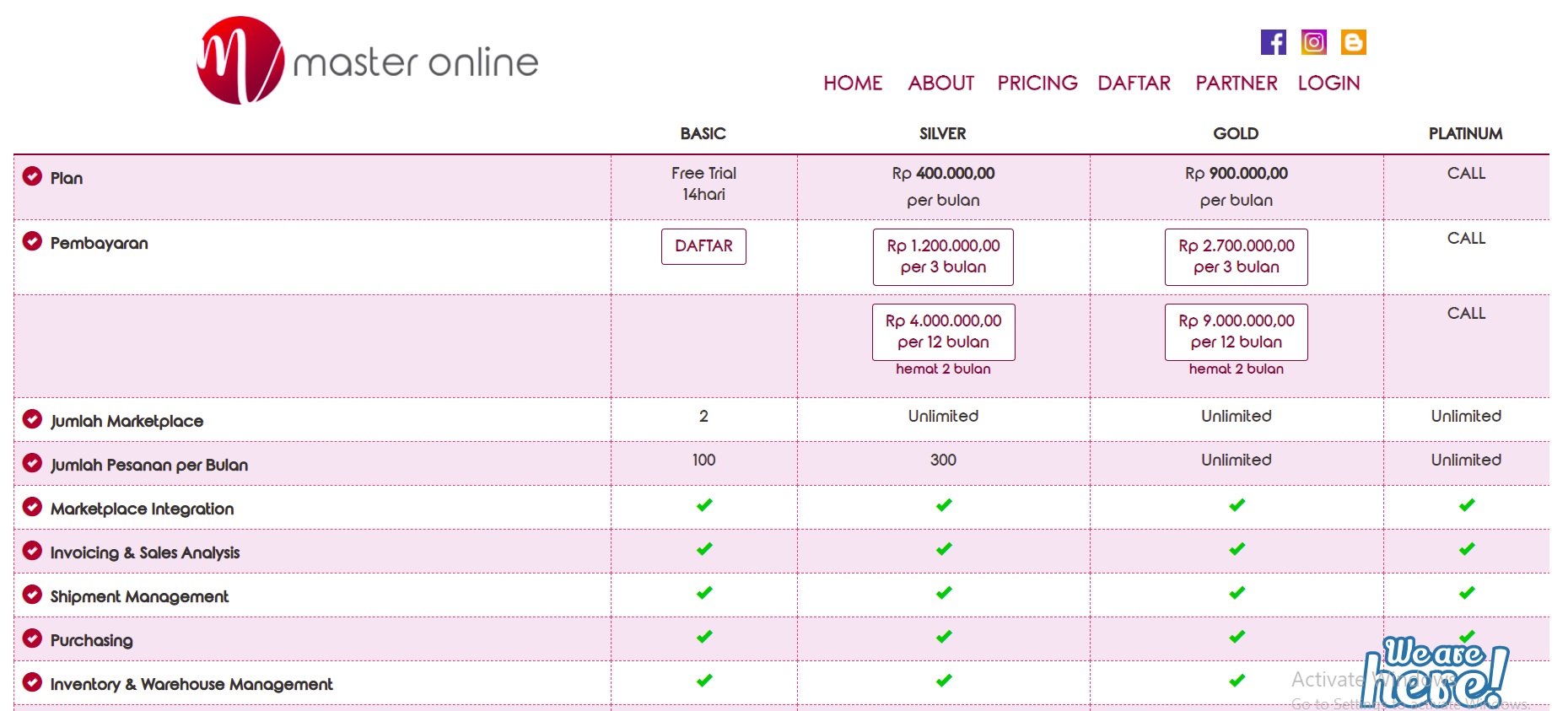
Task: Click the Gold checkmark in the Purchasing row
Action: [x=1237, y=637]
